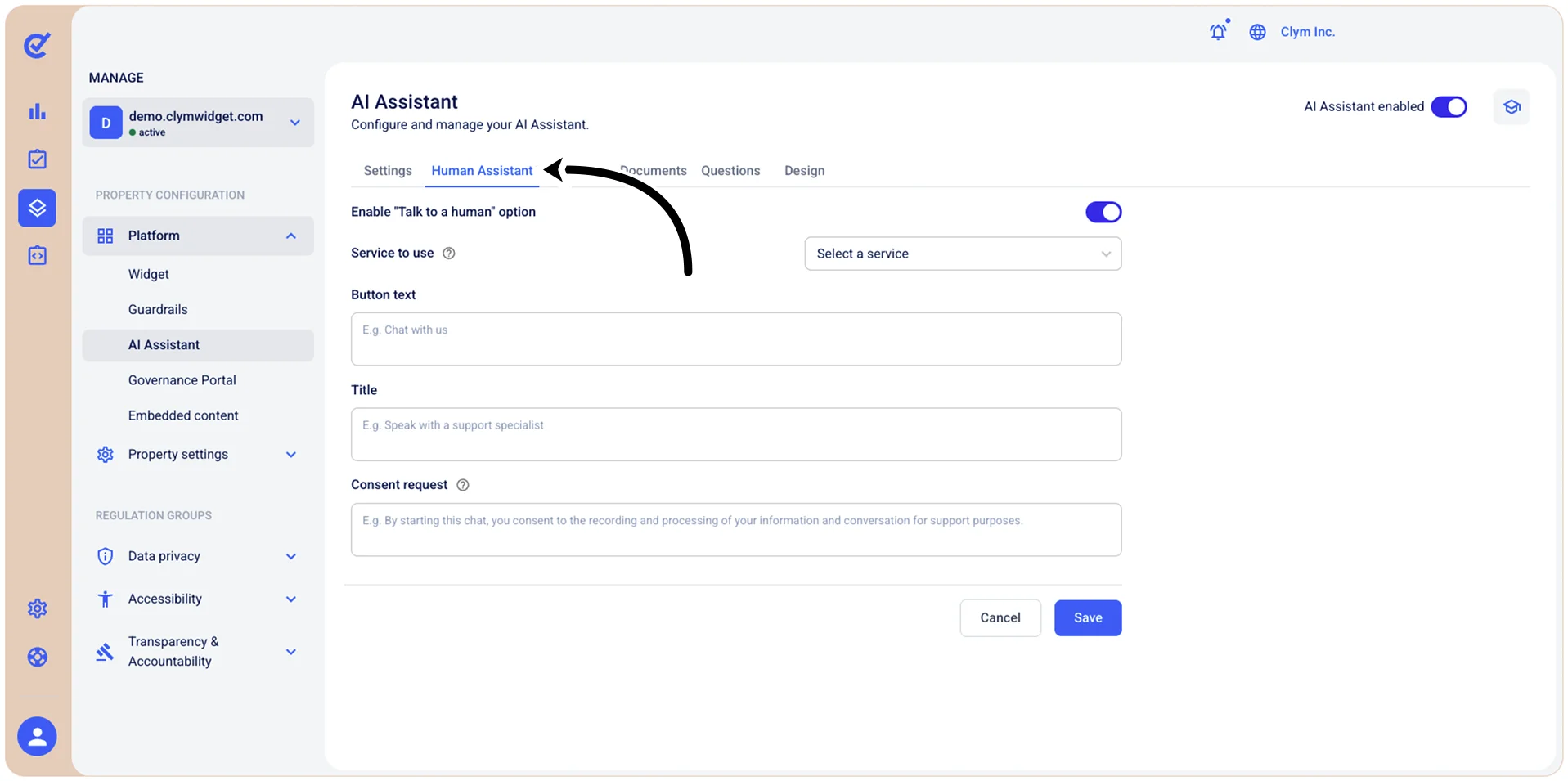Viewport: 1568px width, 781px height.
Task: Open notifications bell icon
Action: pyautogui.click(x=1218, y=31)
